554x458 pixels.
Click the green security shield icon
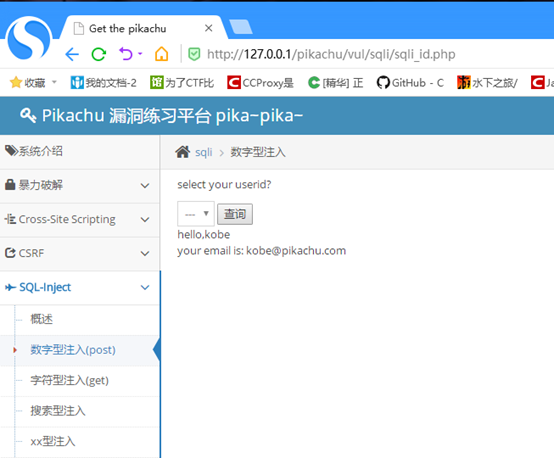[194, 54]
